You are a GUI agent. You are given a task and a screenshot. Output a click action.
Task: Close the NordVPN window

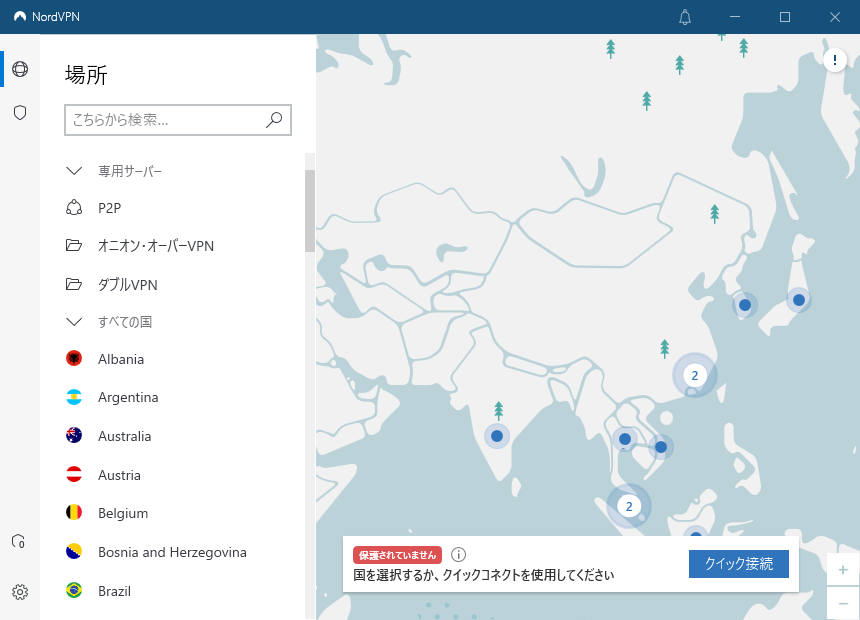[x=835, y=17]
